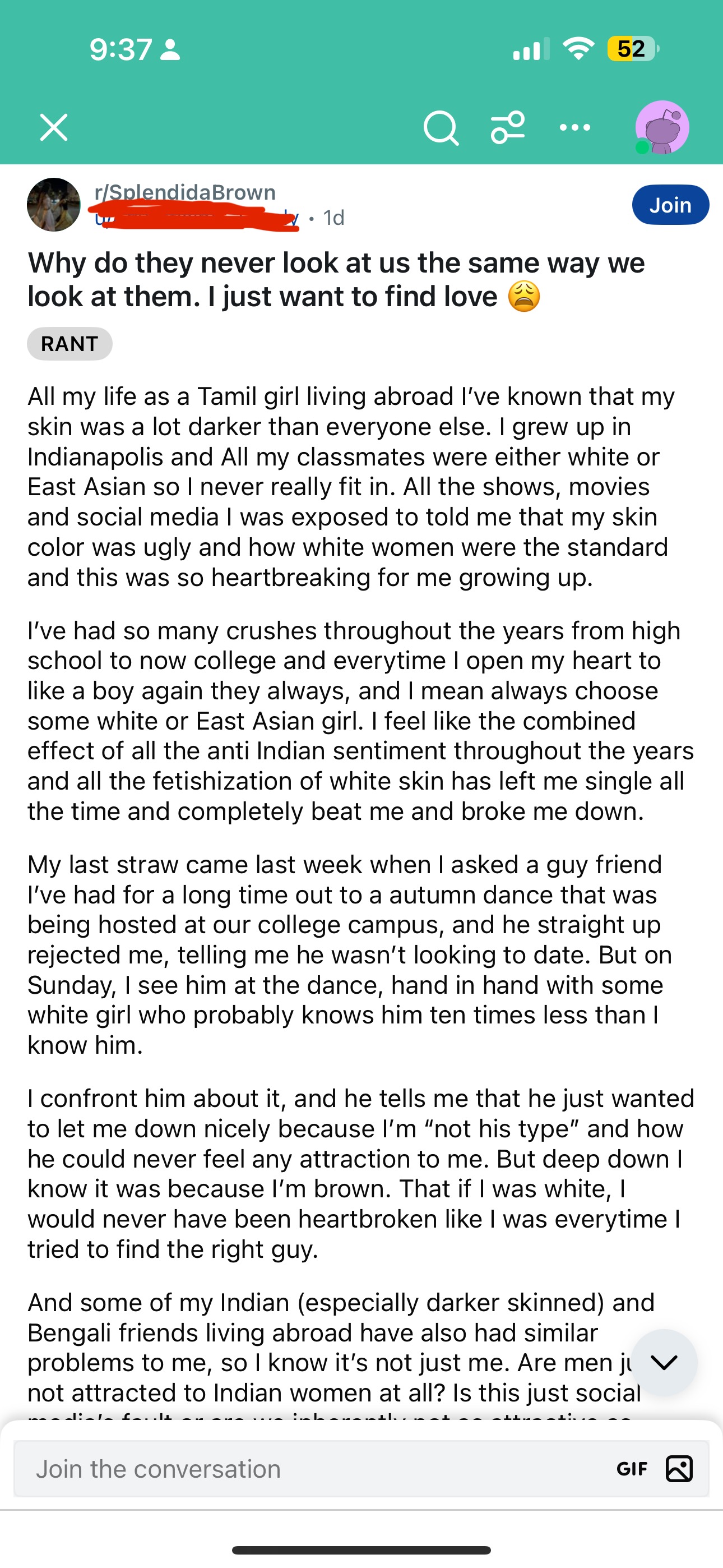The height and width of the screenshot is (1568, 723).
Task: Open your Snoo profile avatar
Action: tap(661, 127)
